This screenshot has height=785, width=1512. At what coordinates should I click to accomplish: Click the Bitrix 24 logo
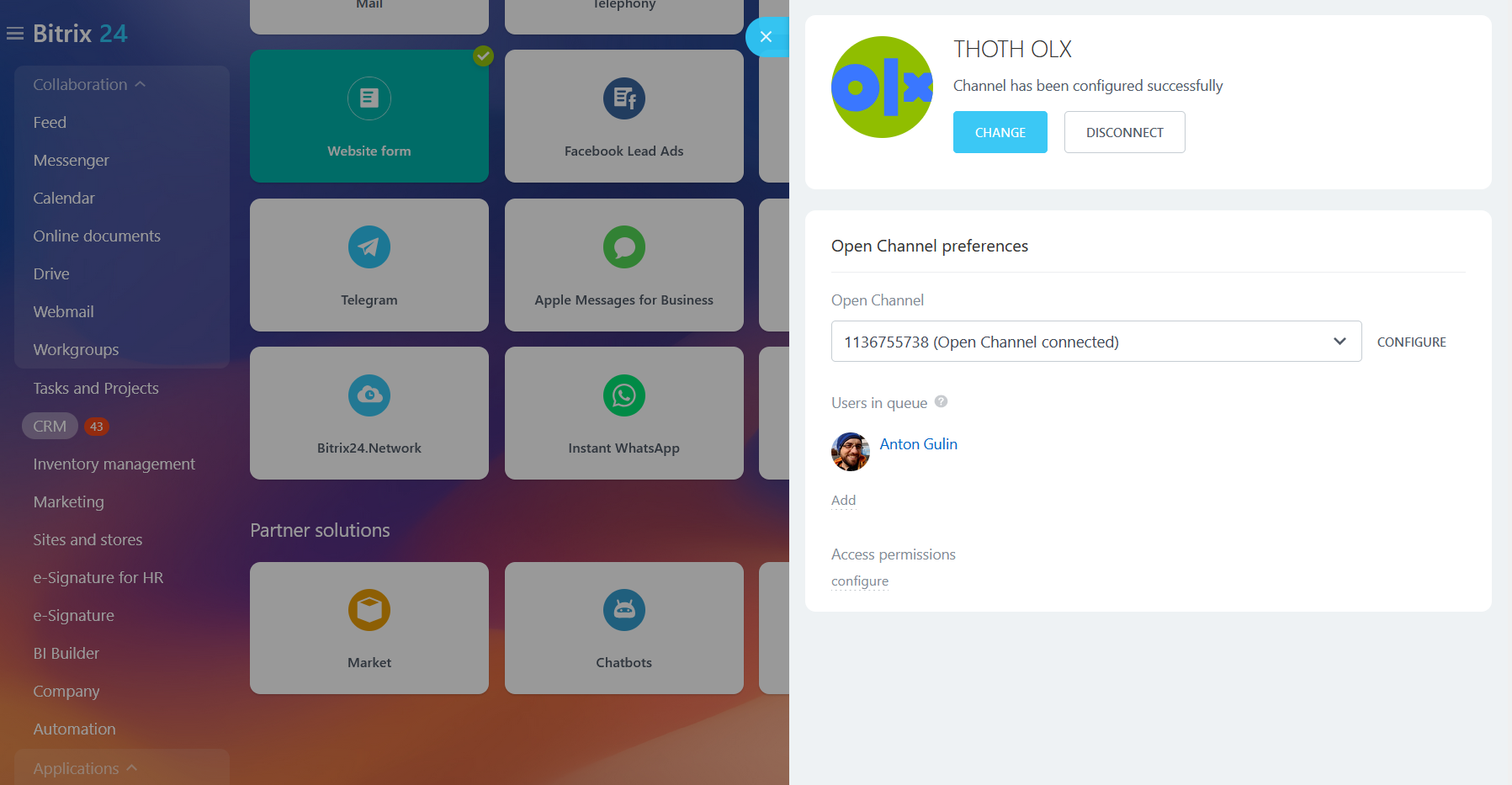point(80,34)
